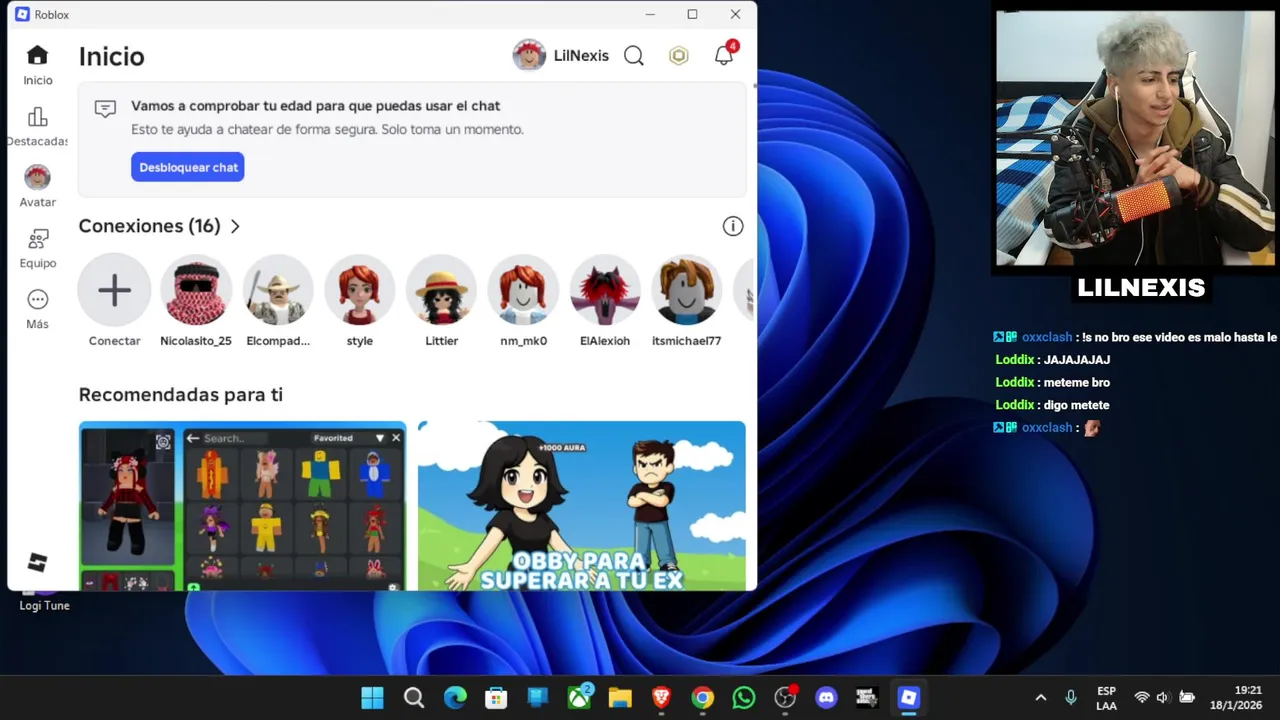
Task: Open Nicolasito_25 connection avatar
Action: click(x=196, y=291)
